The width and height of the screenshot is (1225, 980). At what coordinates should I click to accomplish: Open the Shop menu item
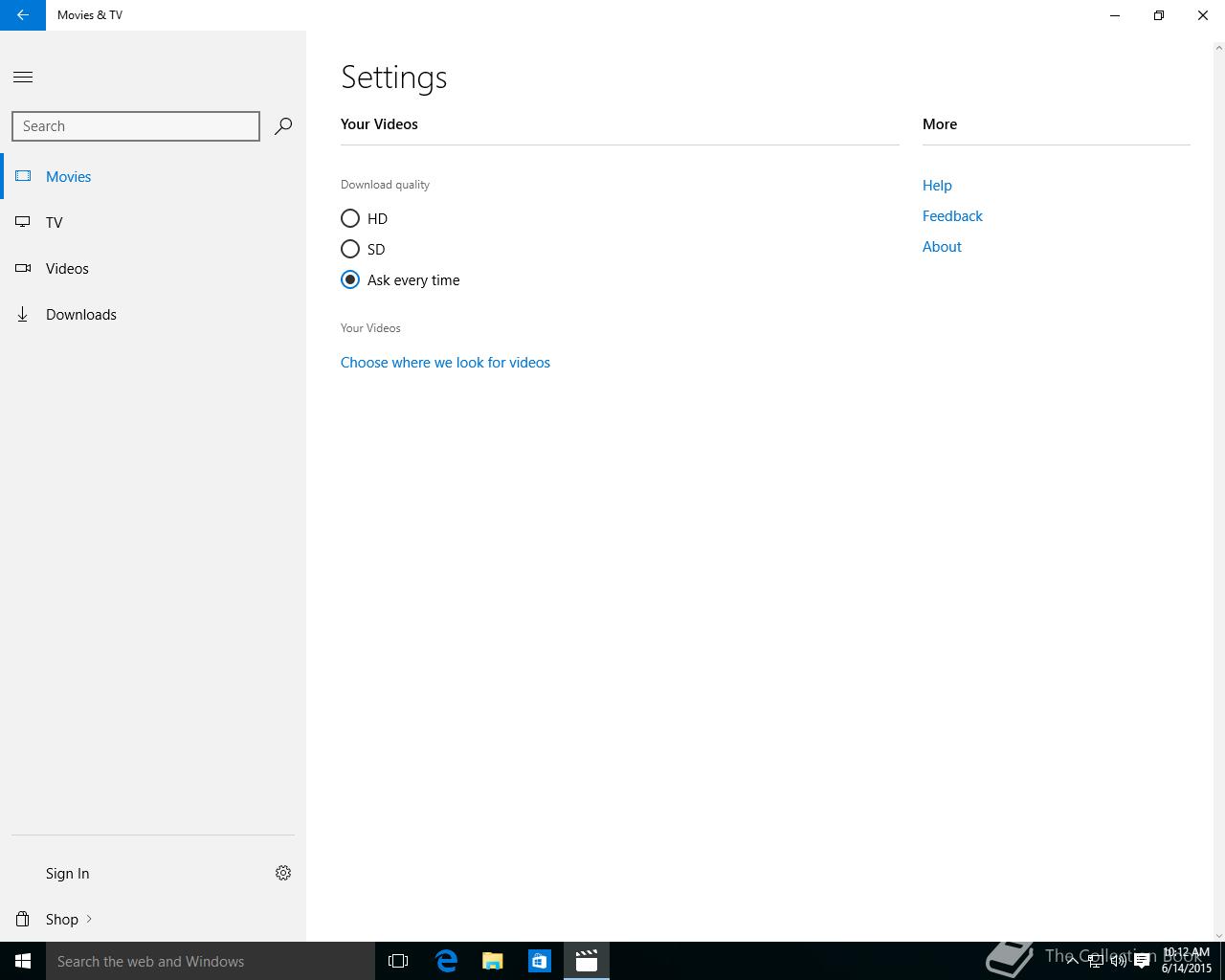pyautogui.click(x=153, y=919)
